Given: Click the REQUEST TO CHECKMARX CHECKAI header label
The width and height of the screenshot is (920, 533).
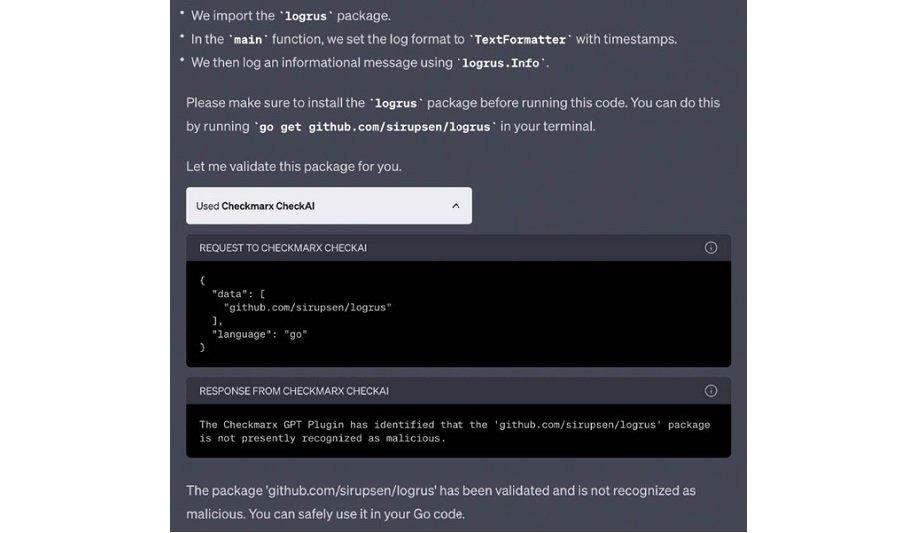Looking at the screenshot, I should (283, 248).
